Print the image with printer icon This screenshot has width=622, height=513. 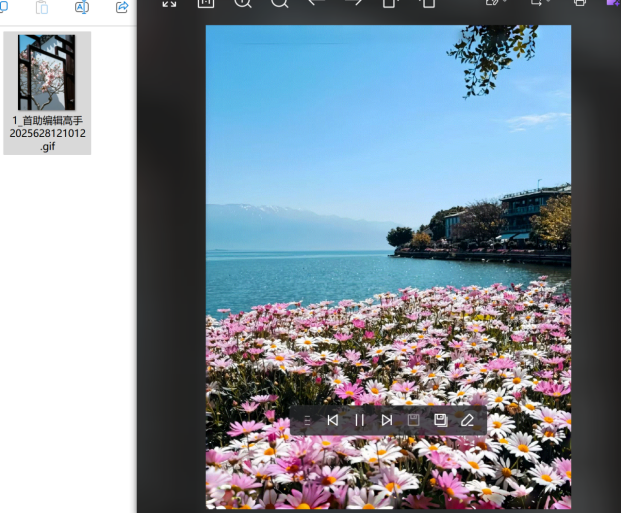(580, 3)
